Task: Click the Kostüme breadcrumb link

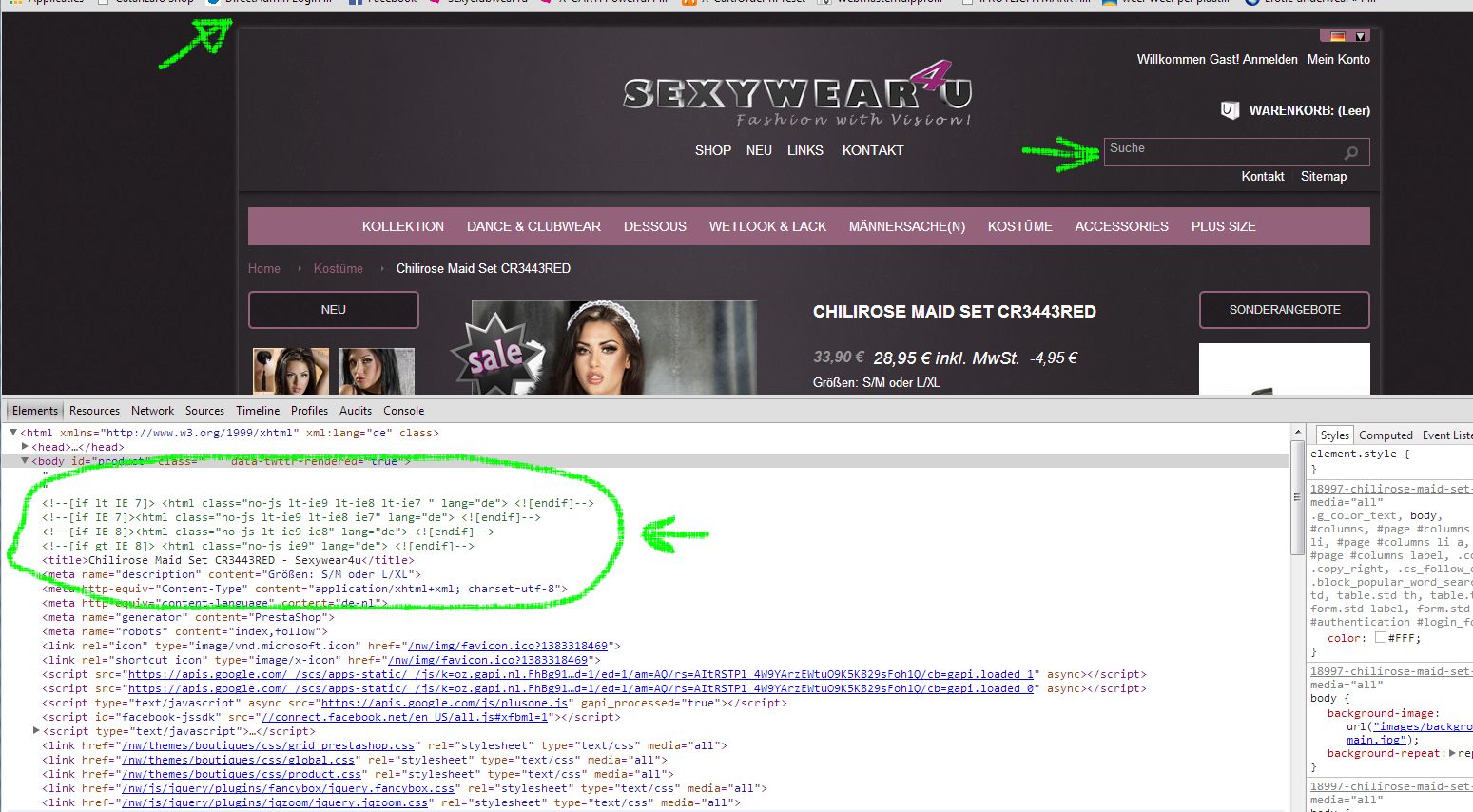Action: coord(339,268)
